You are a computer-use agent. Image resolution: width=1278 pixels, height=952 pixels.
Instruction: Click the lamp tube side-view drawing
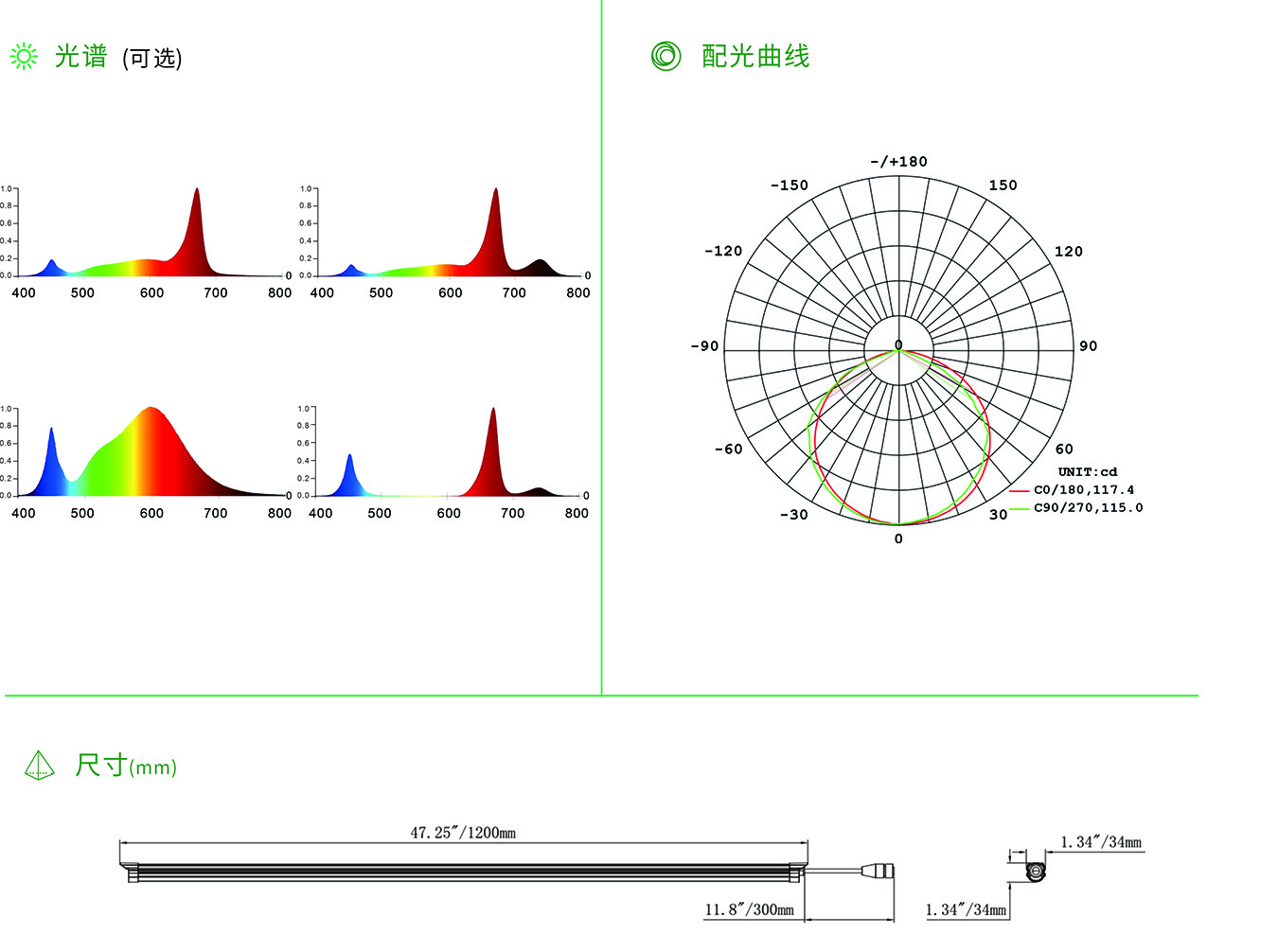tap(464, 872)
